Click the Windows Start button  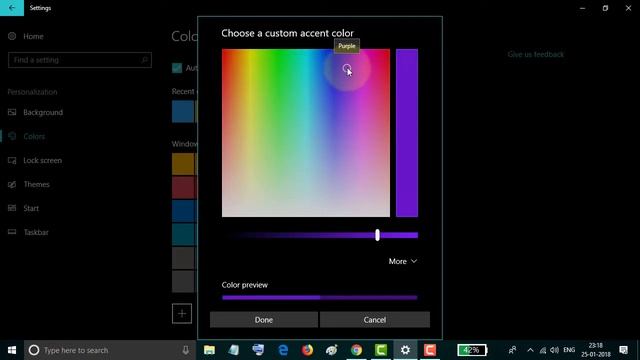[12, 350]
